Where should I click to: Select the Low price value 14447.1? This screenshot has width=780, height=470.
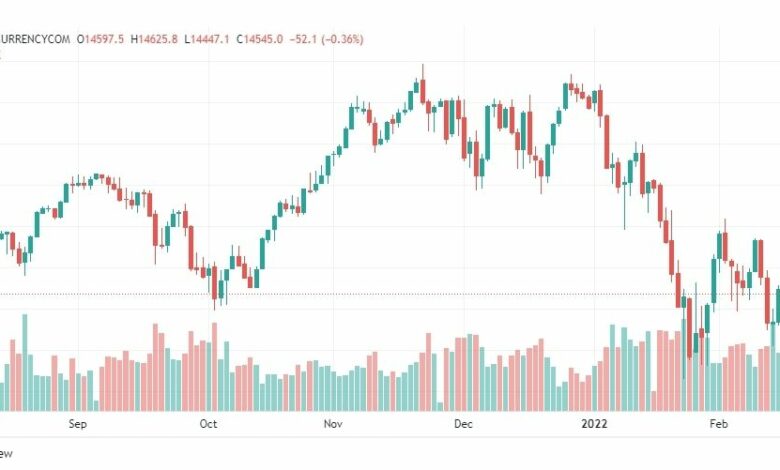point(210,39)
